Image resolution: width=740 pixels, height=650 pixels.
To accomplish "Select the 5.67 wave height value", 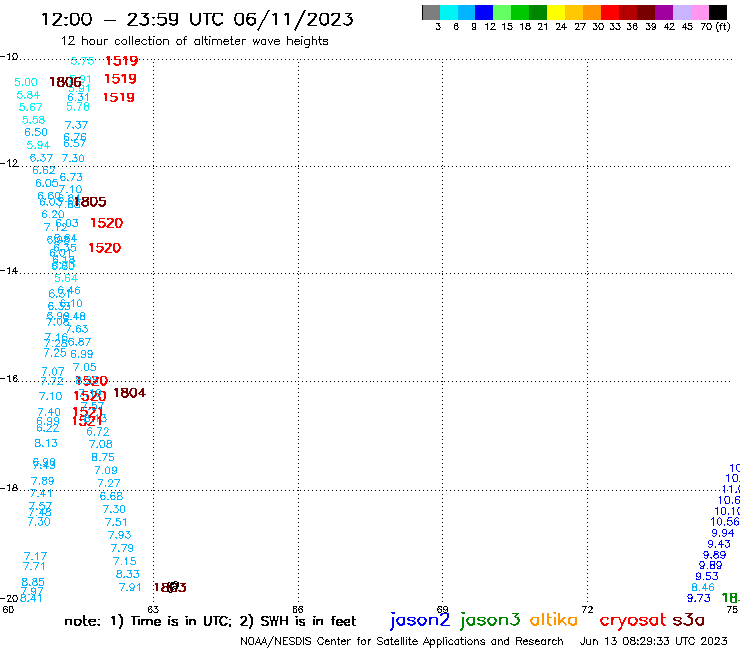I will click(x=31, y=108).
